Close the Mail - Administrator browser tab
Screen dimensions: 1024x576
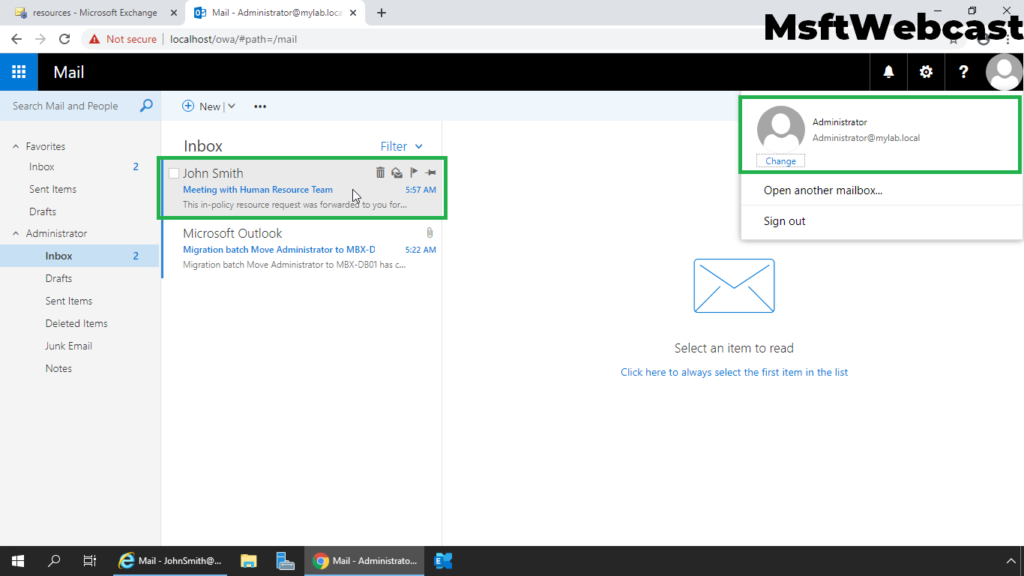(x=353, y=13)
